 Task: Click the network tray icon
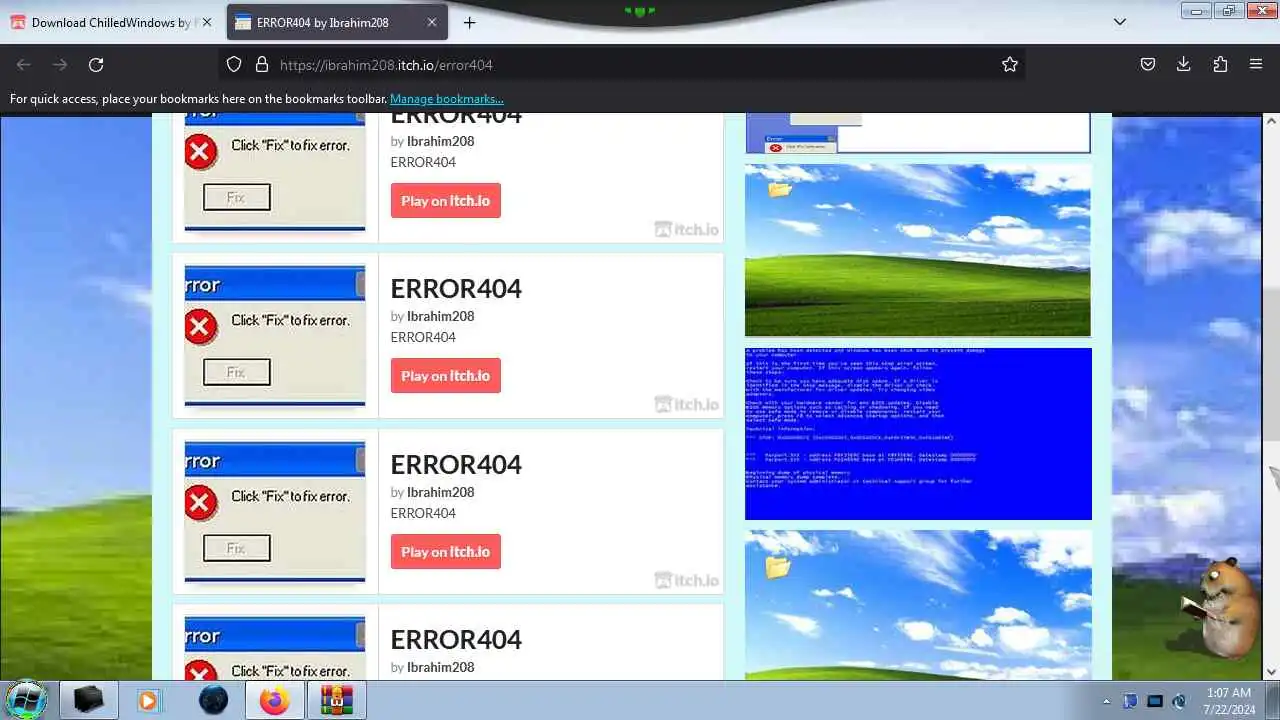(1155, 701)
